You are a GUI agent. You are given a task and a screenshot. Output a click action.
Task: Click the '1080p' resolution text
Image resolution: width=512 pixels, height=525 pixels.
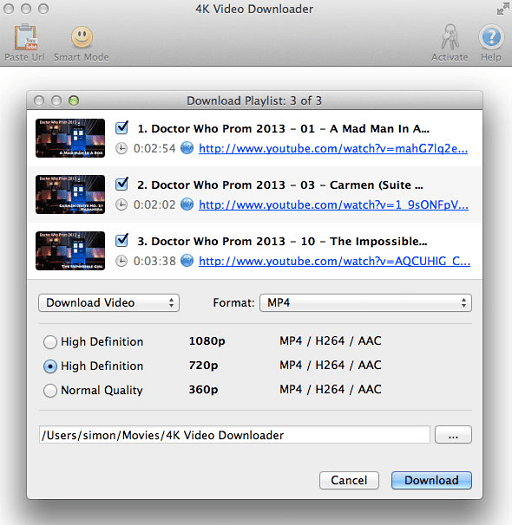click(207, 341)
